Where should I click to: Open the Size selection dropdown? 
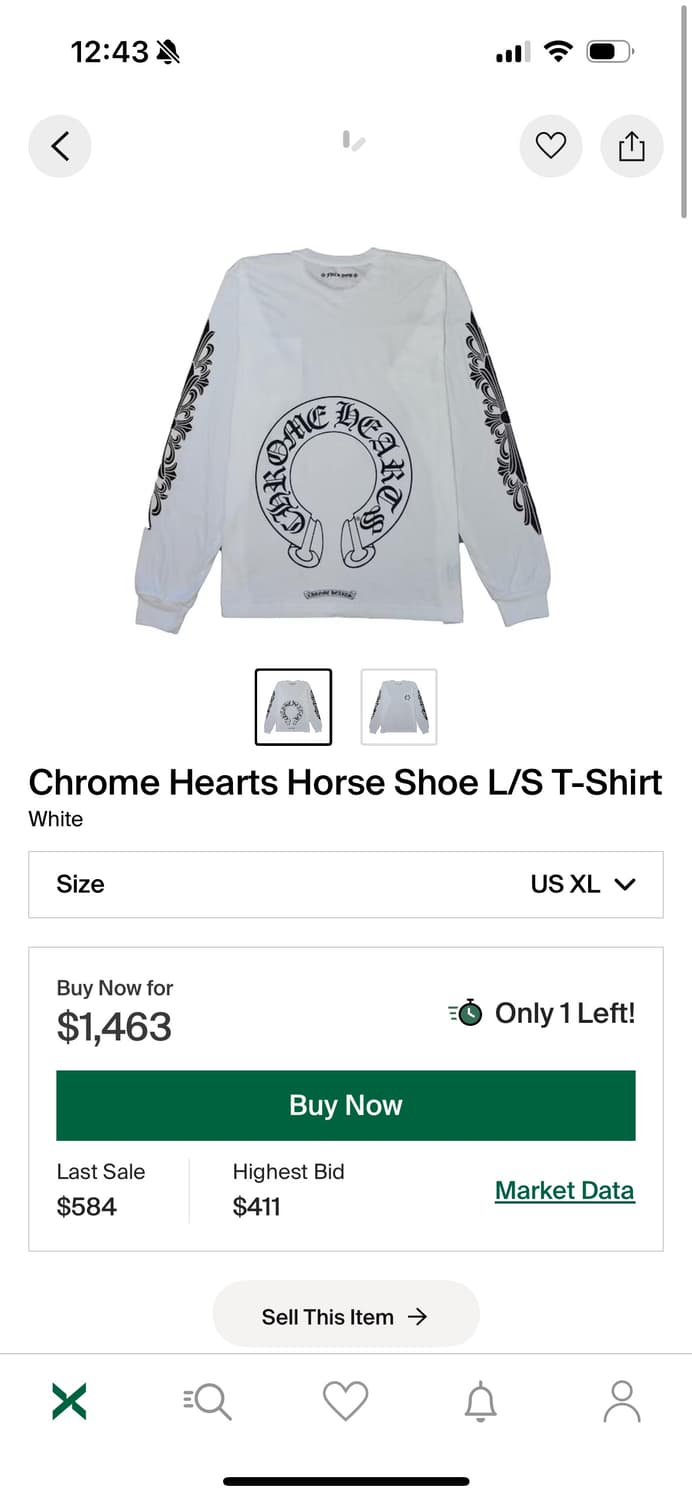345,884
